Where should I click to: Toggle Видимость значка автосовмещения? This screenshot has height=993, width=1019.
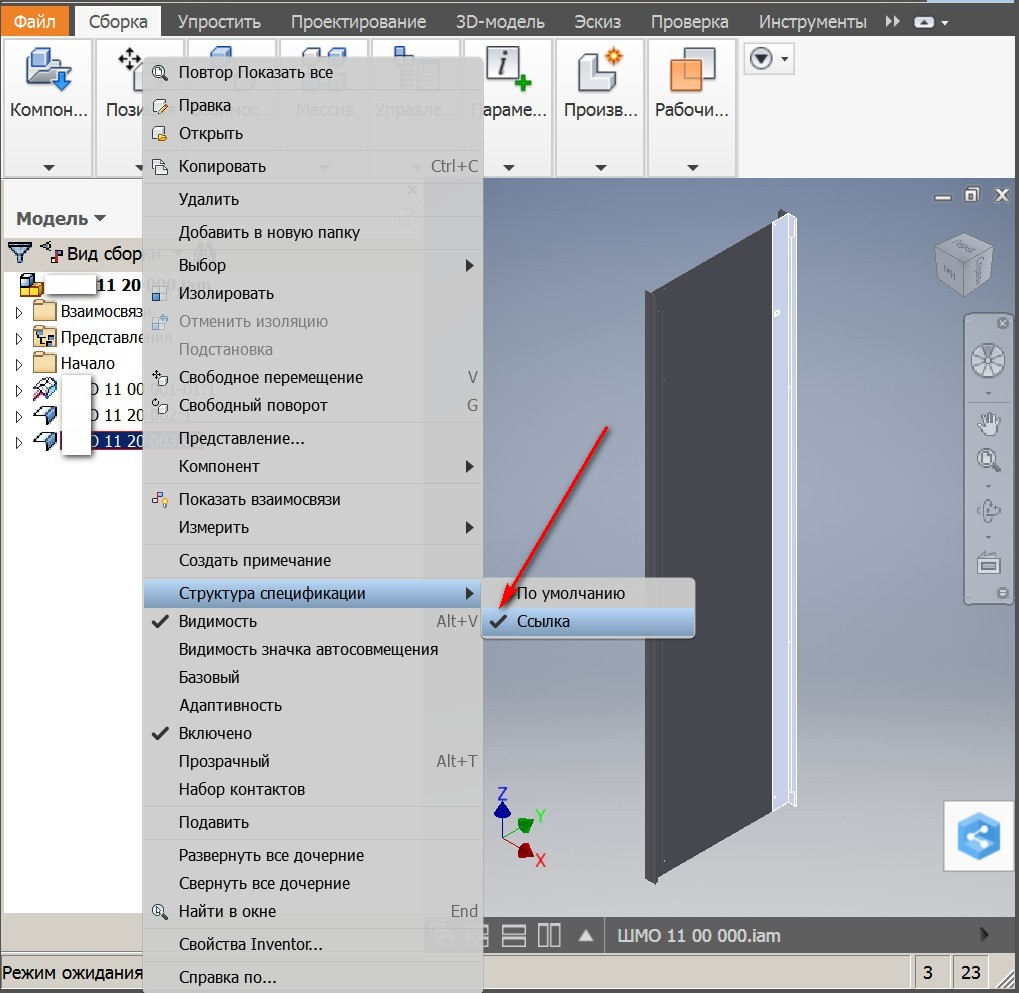[x=313, y=649]
